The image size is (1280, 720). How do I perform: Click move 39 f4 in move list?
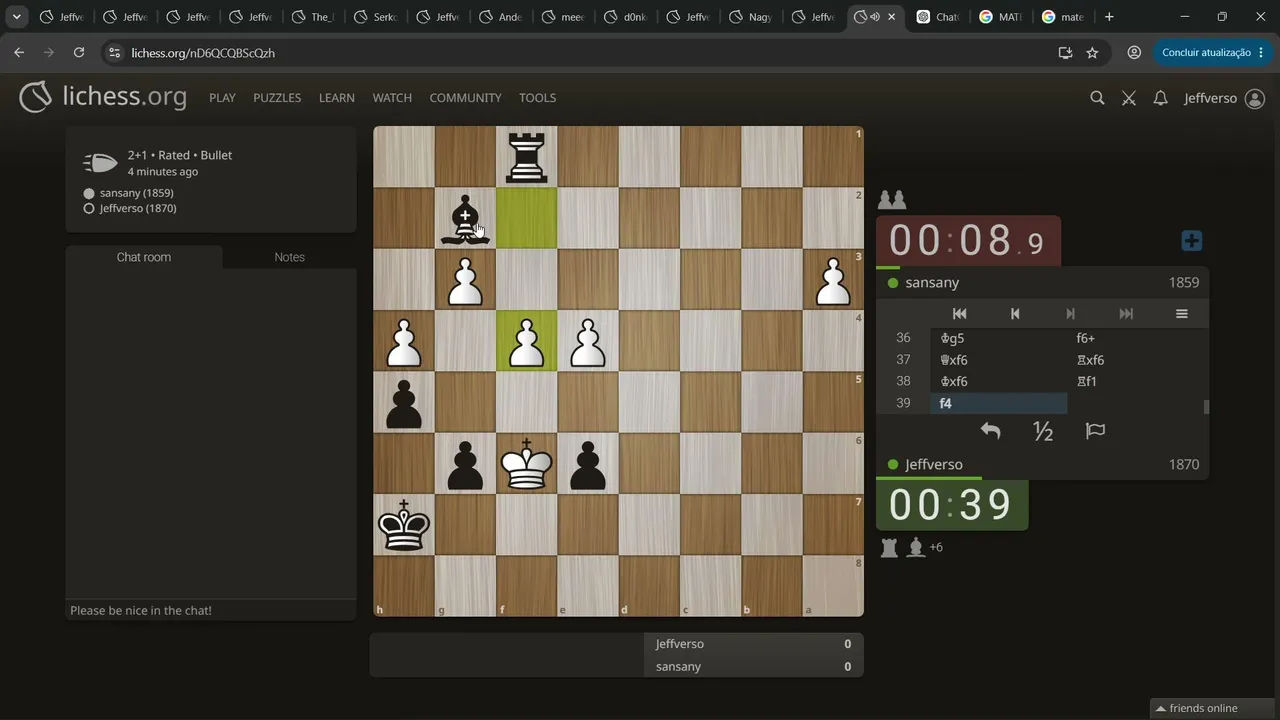(999, 403)
